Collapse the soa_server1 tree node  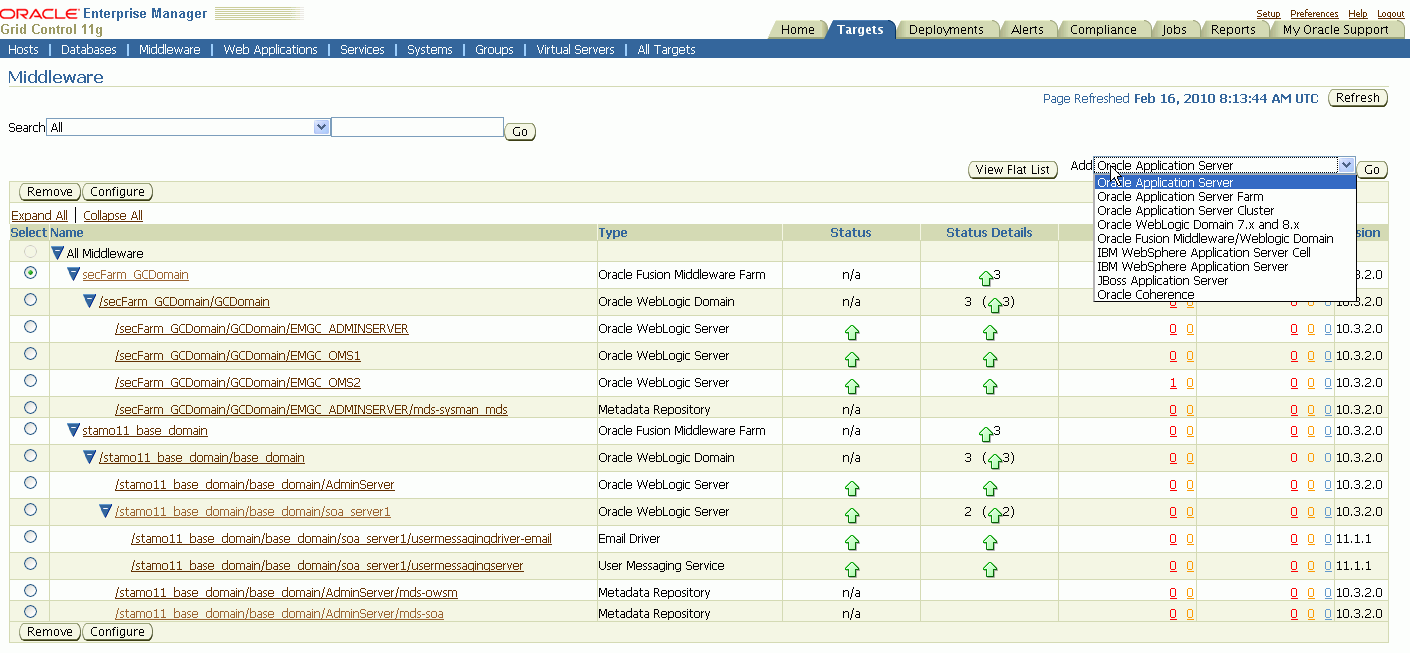click(106, 511)
